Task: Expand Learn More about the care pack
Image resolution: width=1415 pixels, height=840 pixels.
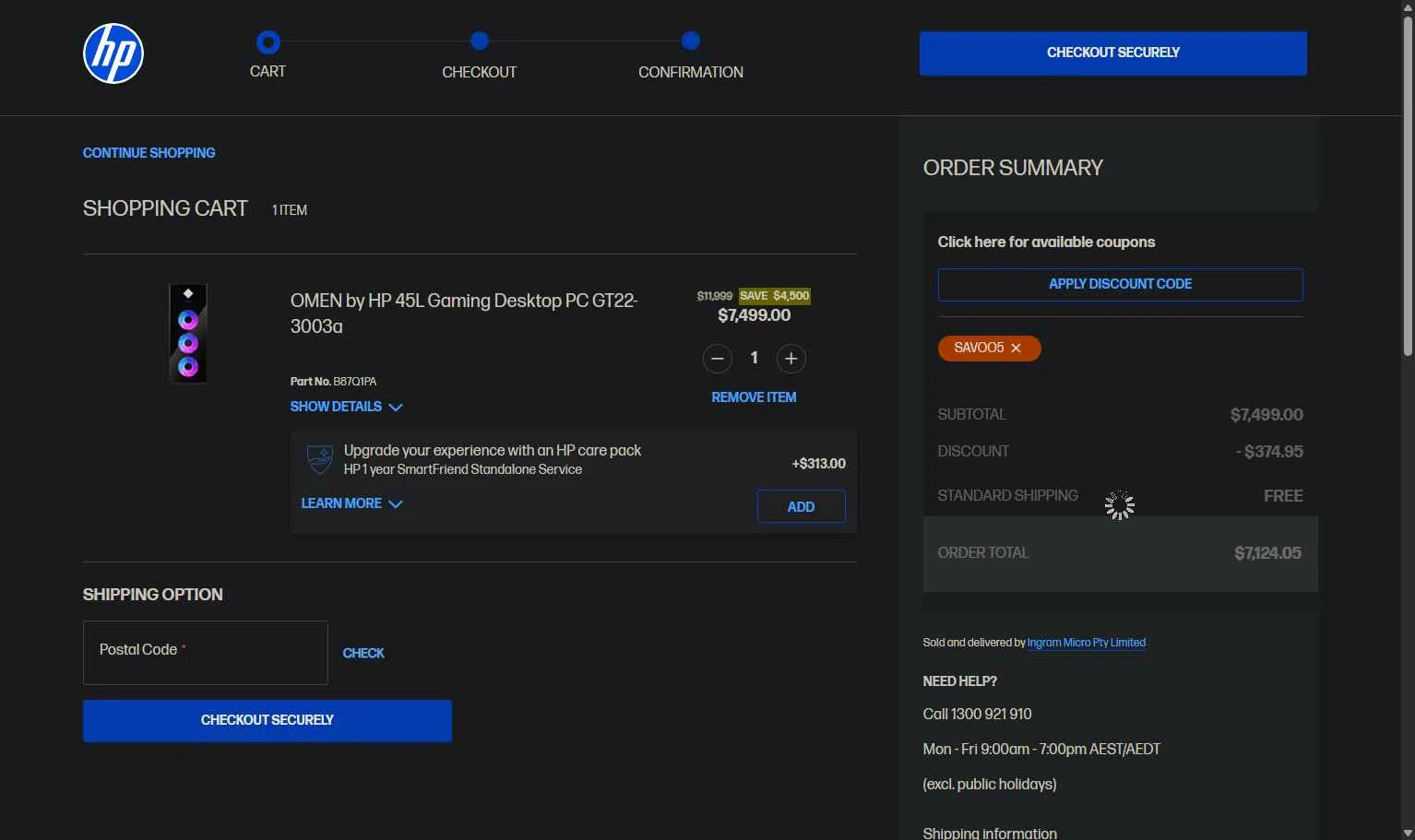Action: pyautogui.click(x=351, y=503)
